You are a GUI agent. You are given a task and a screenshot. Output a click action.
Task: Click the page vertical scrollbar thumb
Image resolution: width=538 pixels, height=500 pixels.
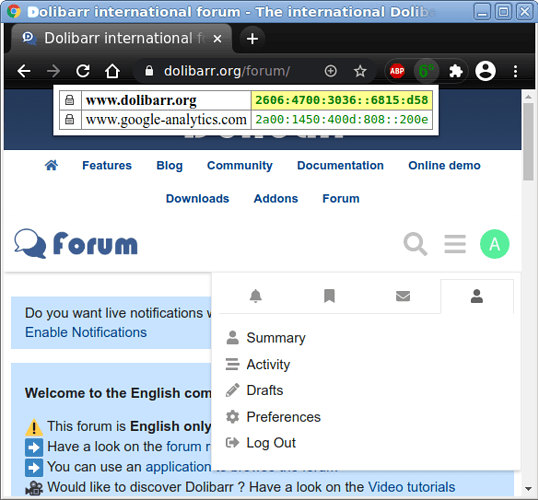pyautogui.click(x=528, y=141)
